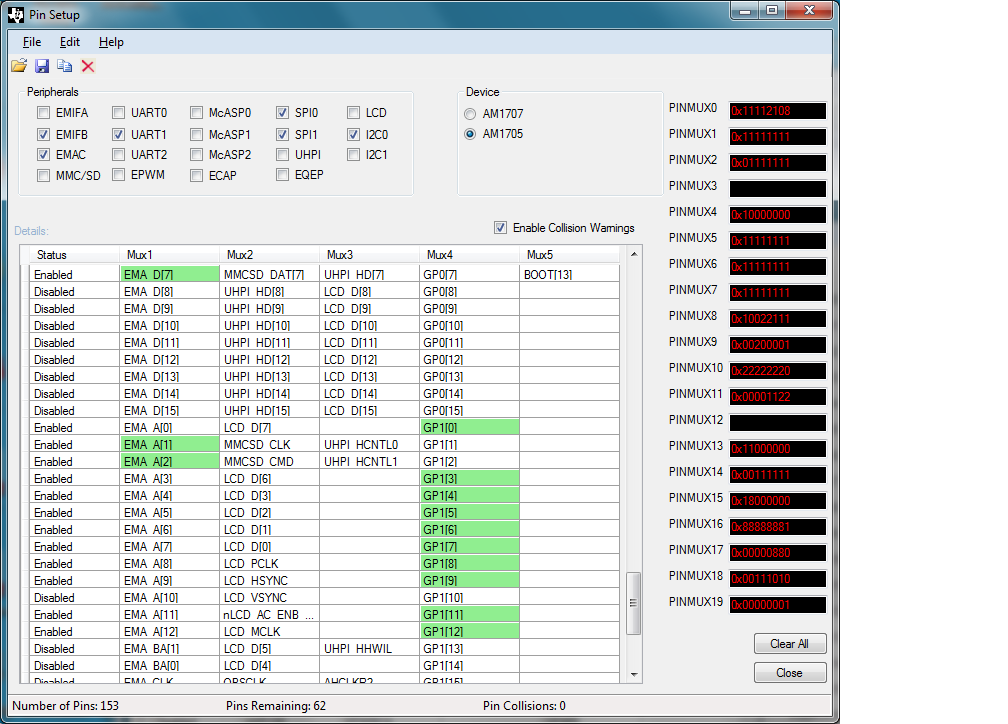The width and height of the screenshot is (1008, 724).
Task: Click the Mux3 column header
Action: click(x=370, y=255)
